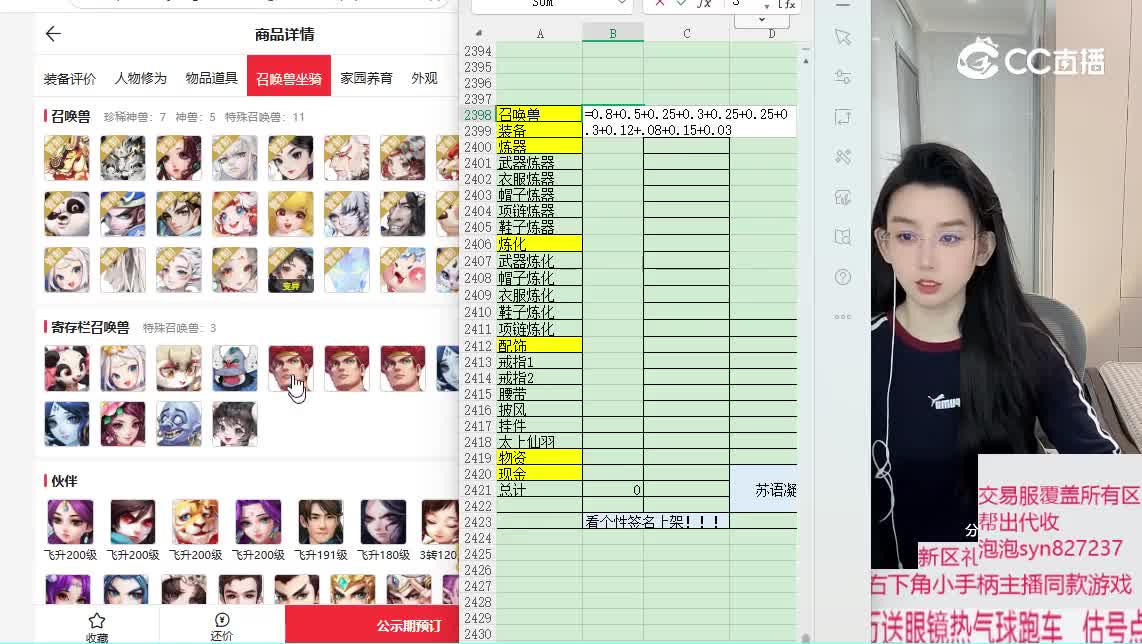Click the 戒指1 cell

[539, 362]
